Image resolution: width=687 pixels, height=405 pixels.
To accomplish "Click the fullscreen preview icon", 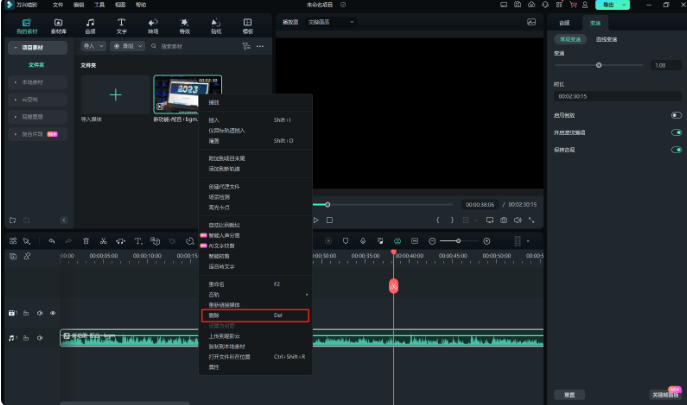I will (531, 219).
